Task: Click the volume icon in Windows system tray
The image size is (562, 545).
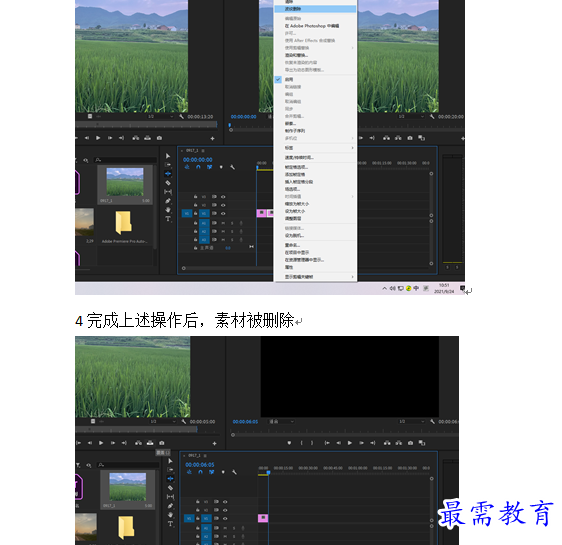Action: click(x=392, y=288)
